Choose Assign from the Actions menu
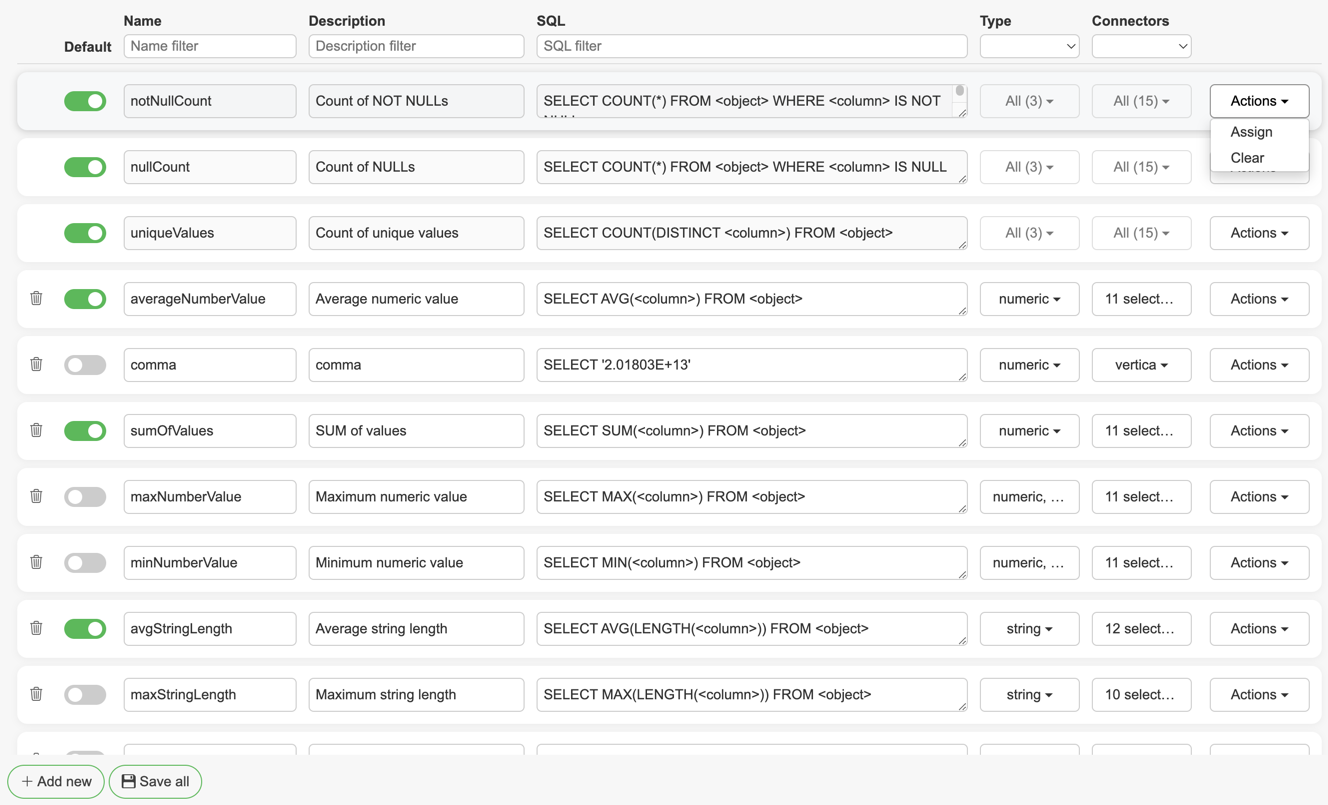The image size is (1328, 805). click(1251, 132)
